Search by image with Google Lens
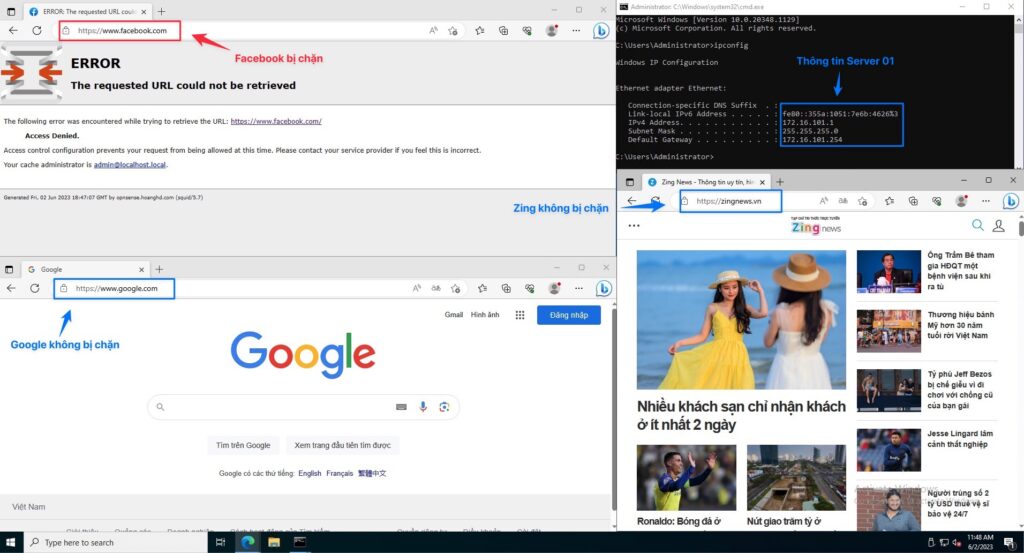The width and height of the screenshot is (1024, 553). [x=444, y=407]
